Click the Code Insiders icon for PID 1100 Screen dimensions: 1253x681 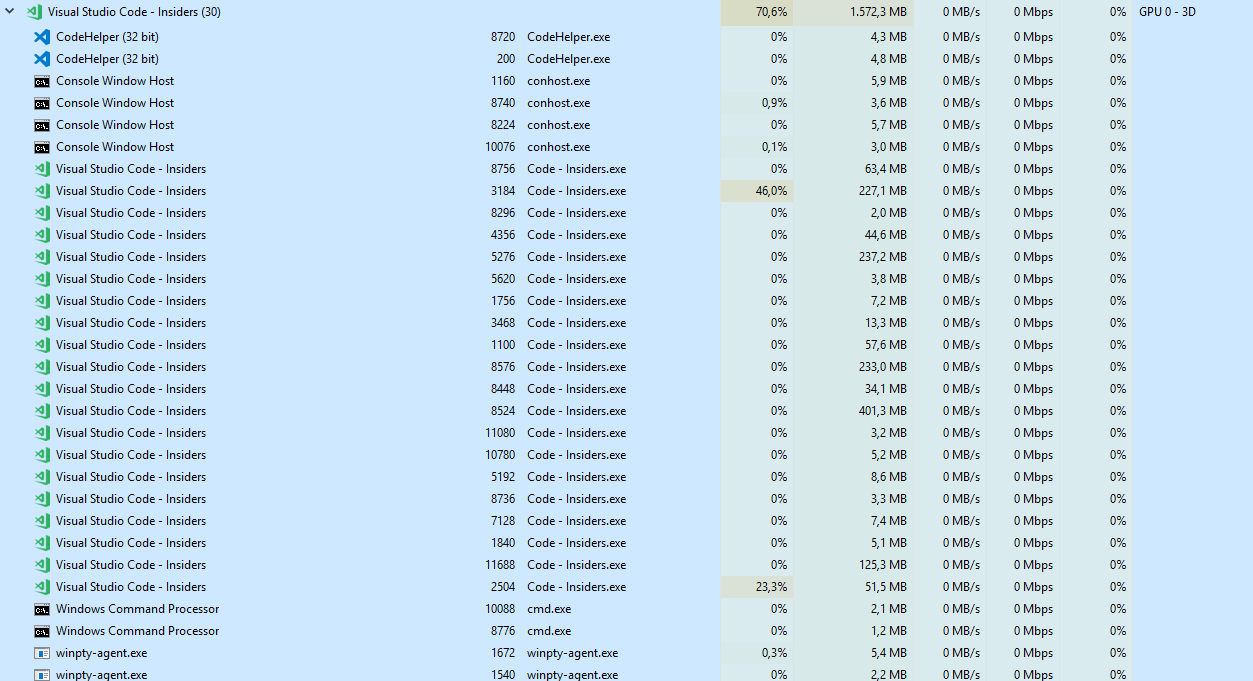(42, 345)
